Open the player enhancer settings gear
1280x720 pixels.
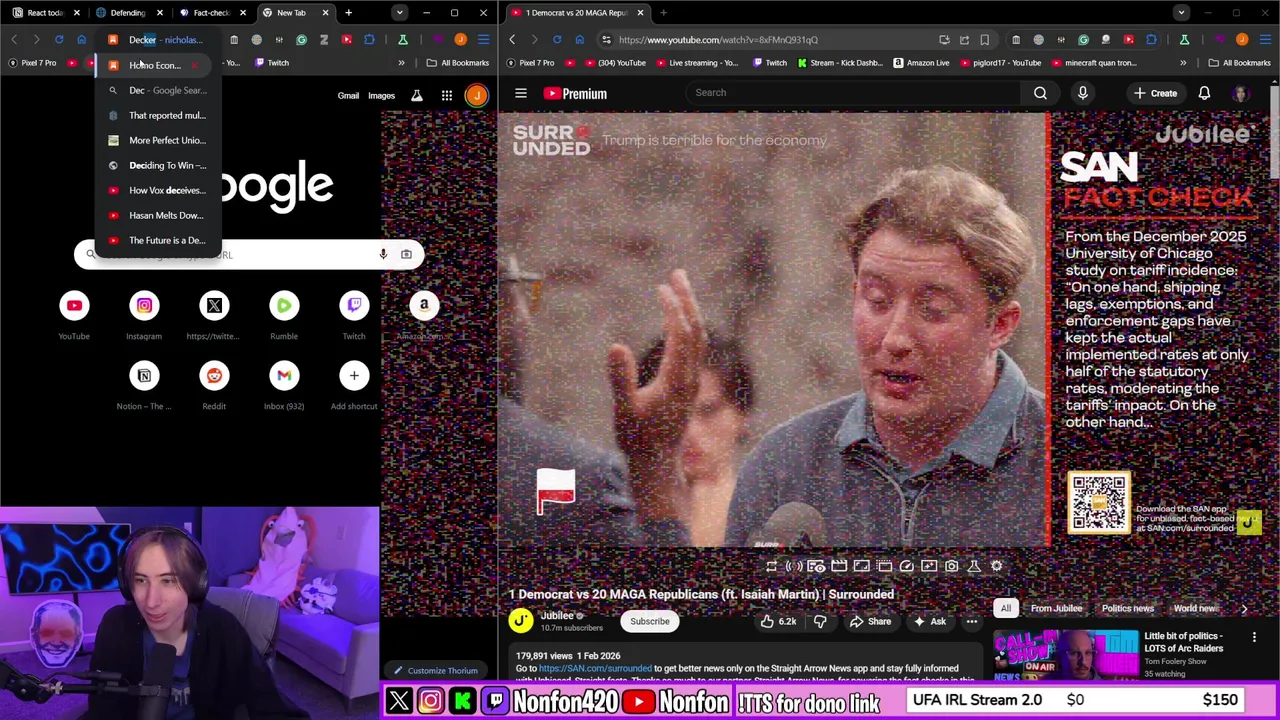pyautogui.click(x=996, y=566)
